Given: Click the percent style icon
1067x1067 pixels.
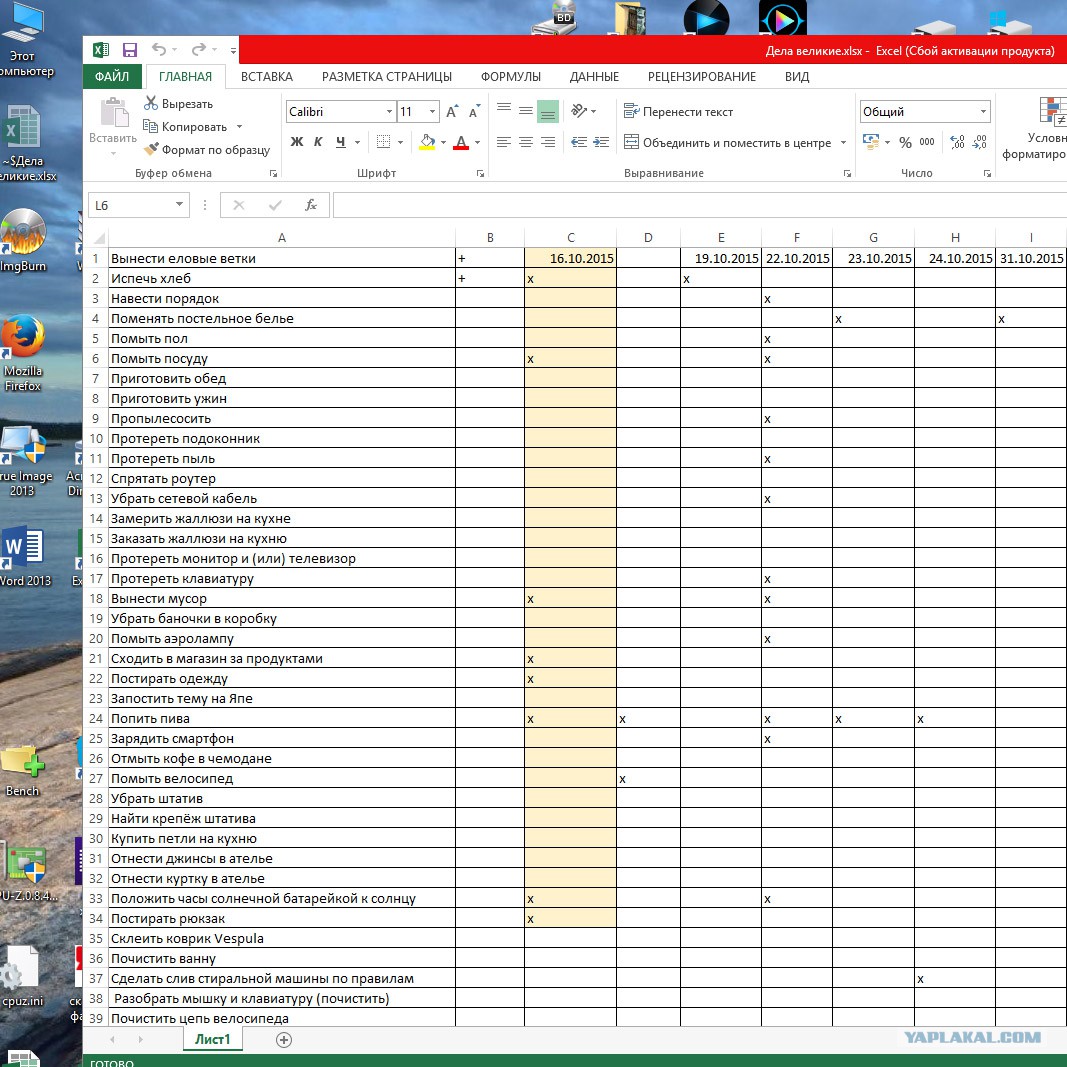Looking at the screenshot, I should tap(905, 142).
